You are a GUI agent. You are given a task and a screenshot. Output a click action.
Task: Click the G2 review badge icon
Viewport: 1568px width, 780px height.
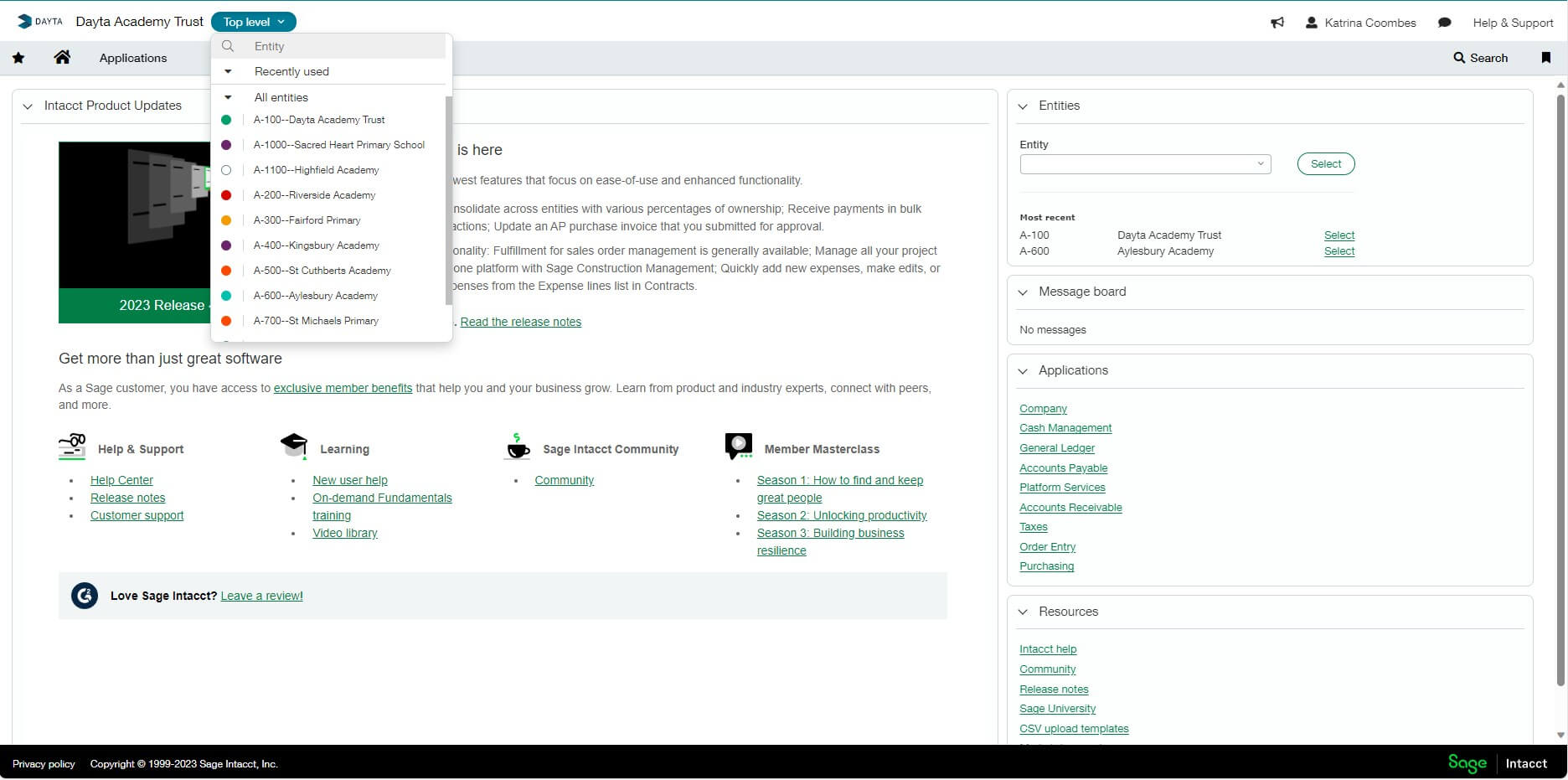click(85, 596)
